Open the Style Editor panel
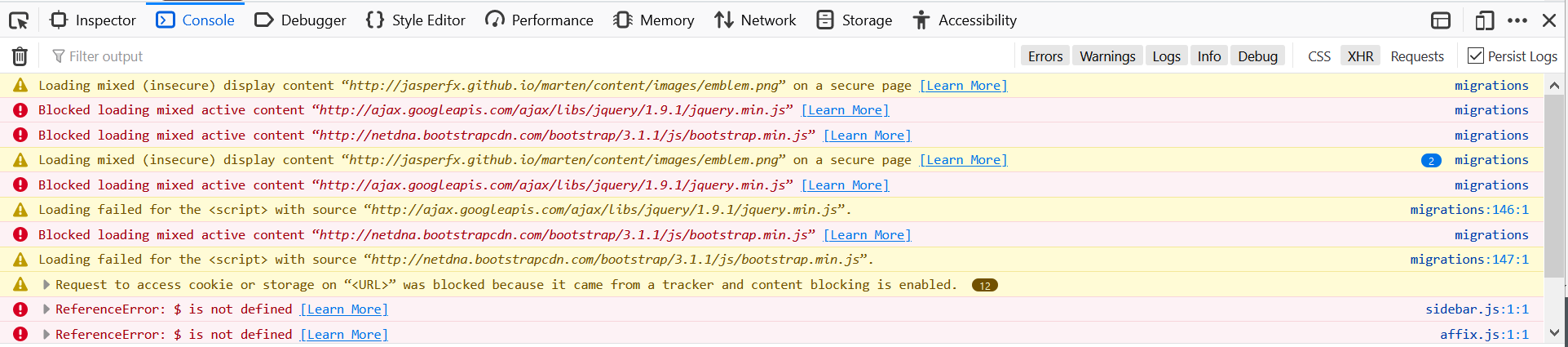The height and width of the screenshot is (347, 1568). [x=416, y=20]
